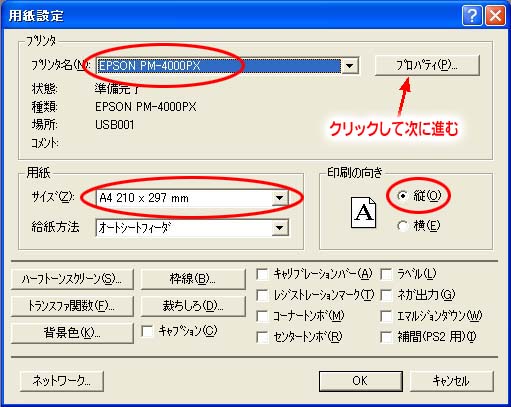Open the プロパティ(P) printer properties
The image size is (511, 407).
[427, 65]
